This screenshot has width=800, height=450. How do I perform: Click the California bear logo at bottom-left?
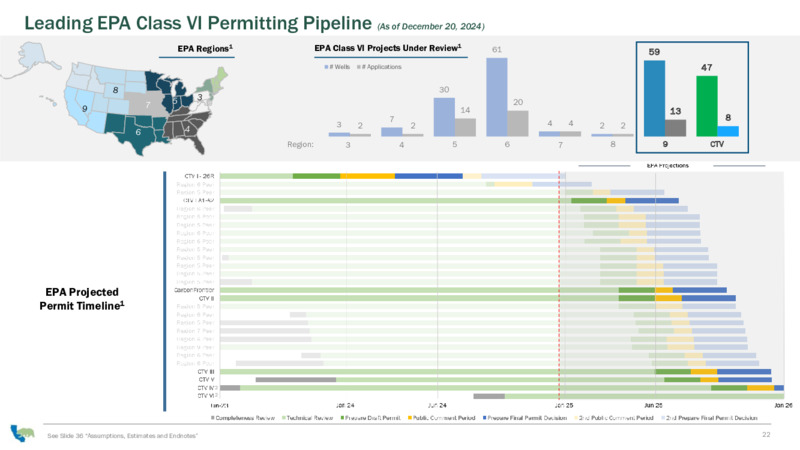click(22, 433)
